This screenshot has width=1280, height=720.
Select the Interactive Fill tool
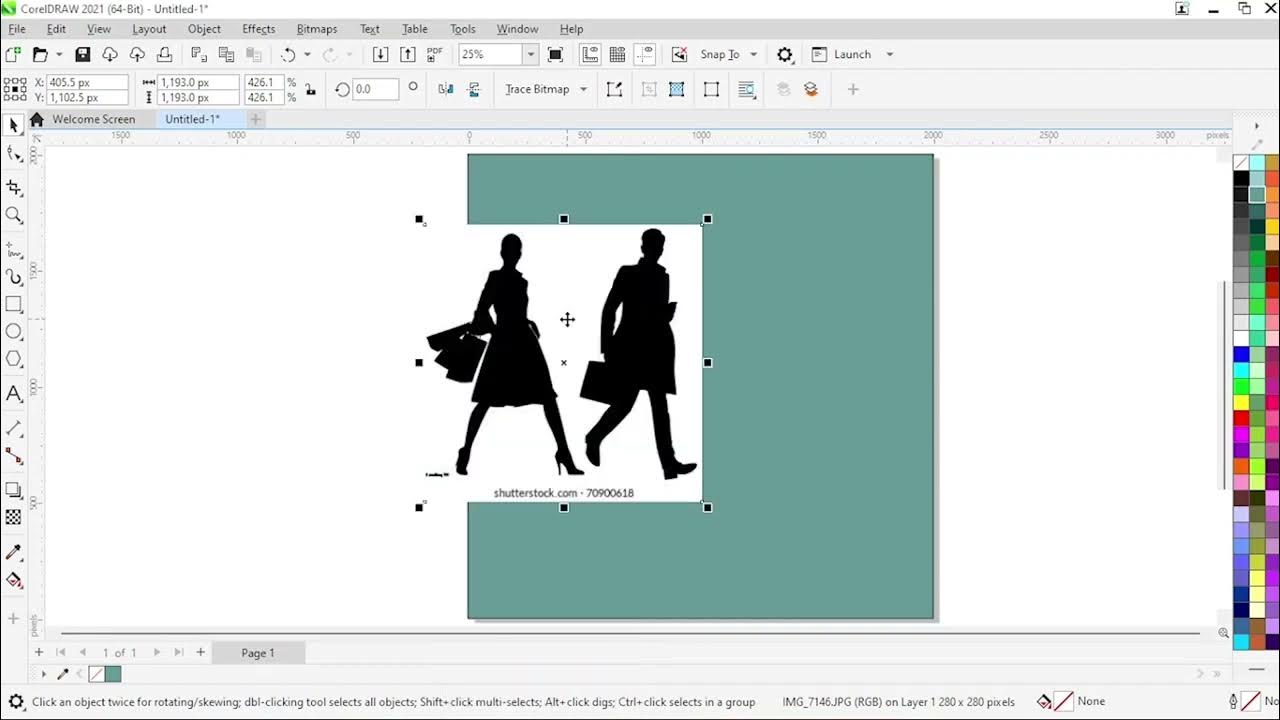pyautogui.click(x=14, y=580)
